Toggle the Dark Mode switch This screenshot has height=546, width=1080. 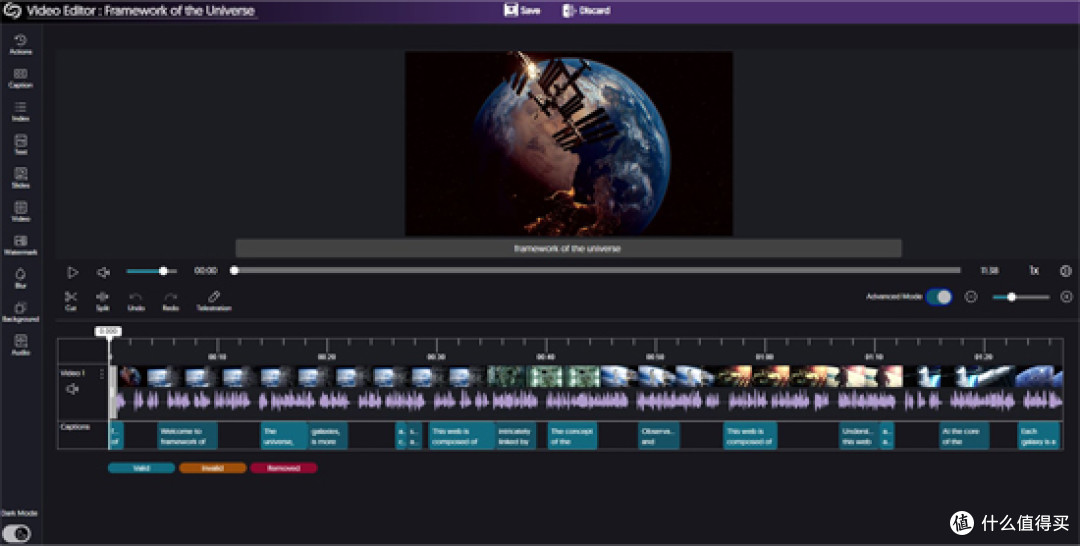tap(17, 533)
